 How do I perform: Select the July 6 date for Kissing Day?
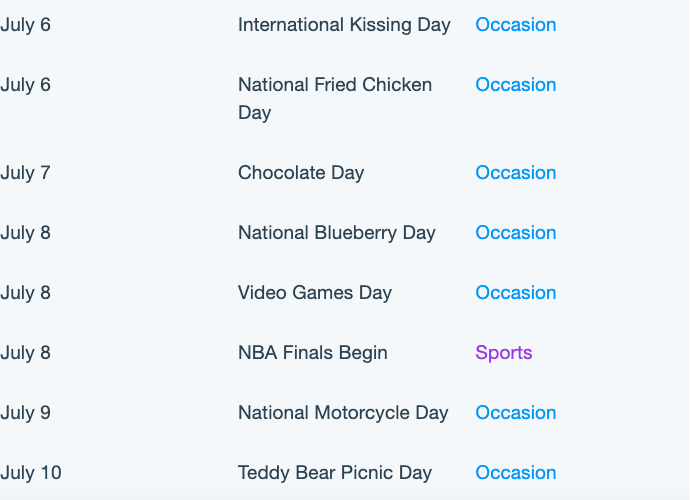[x=25, y=25]
